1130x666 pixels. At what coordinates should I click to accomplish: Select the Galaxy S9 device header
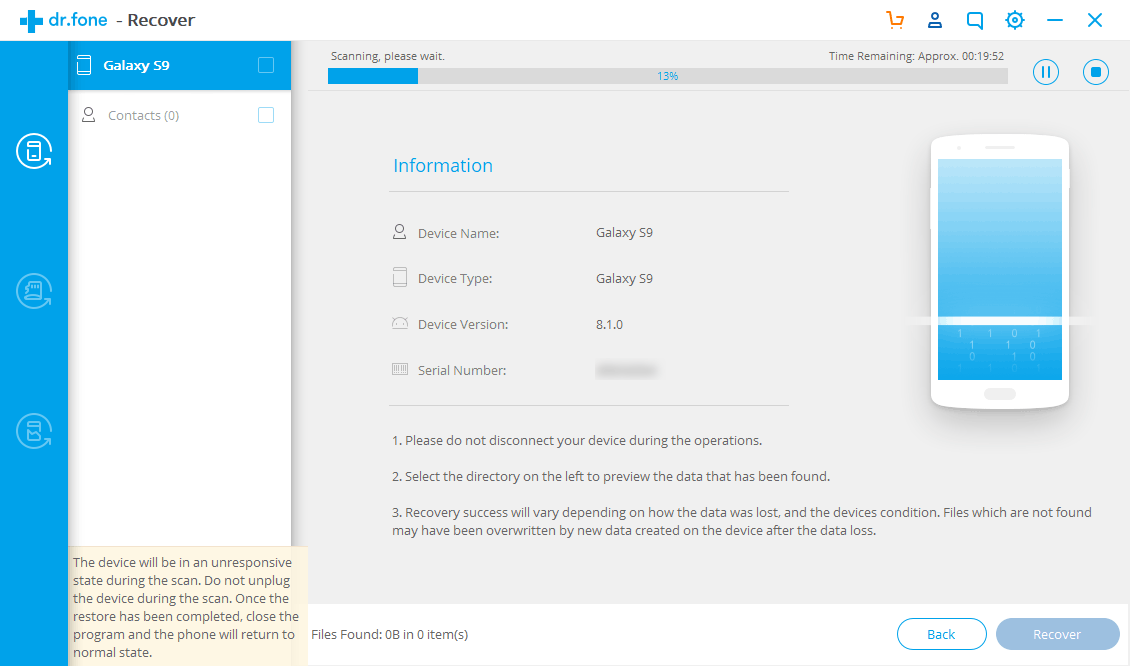(x=179, y=66)
